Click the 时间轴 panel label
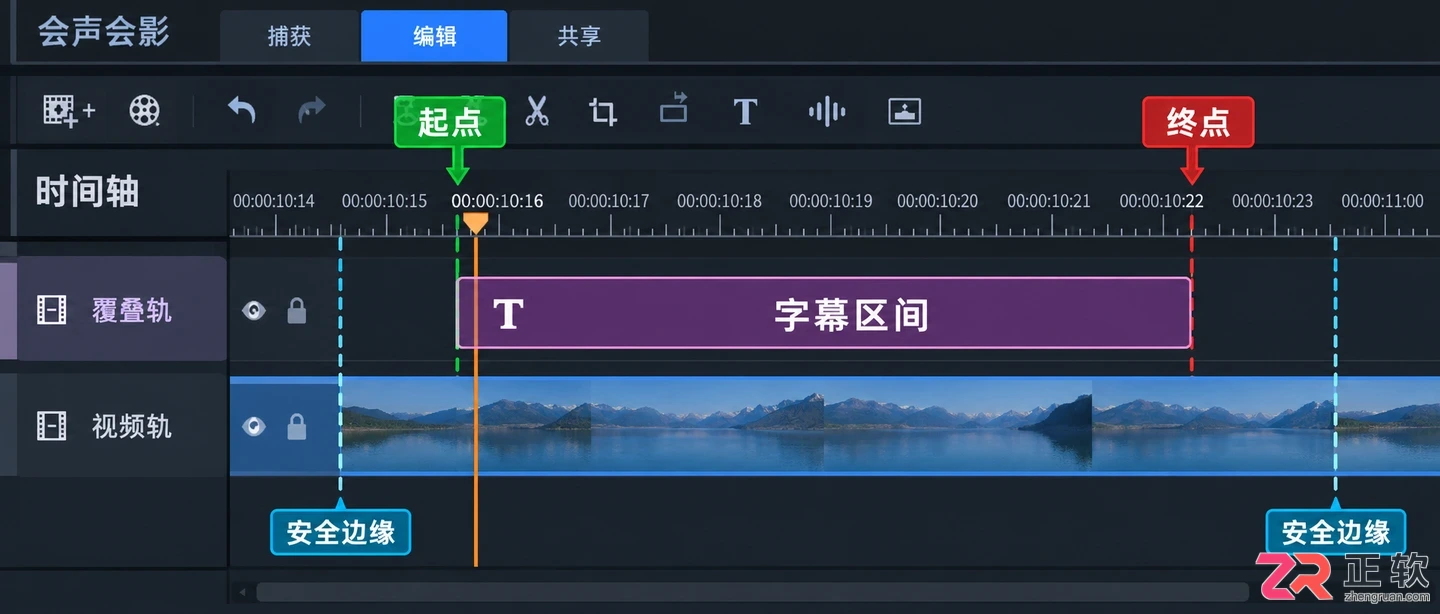Screen dimensions: 1440x614 [87, 191]
